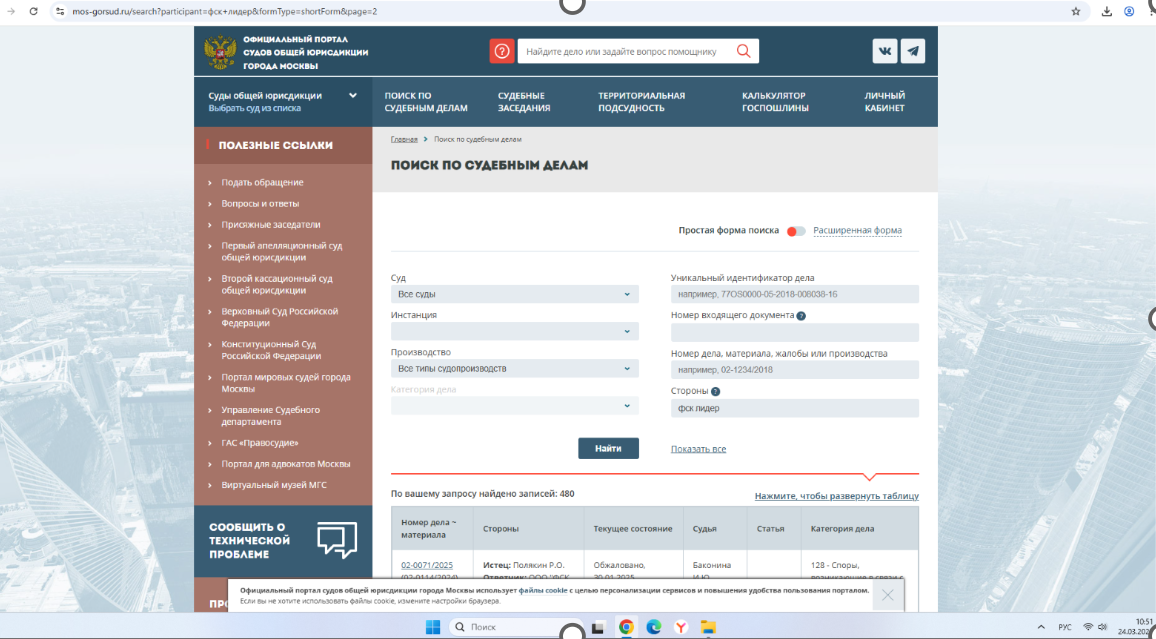Expand the Выбрать суд из списка chevron
This screenshot has width=1156, height=639.
click(x=351, y=95)
